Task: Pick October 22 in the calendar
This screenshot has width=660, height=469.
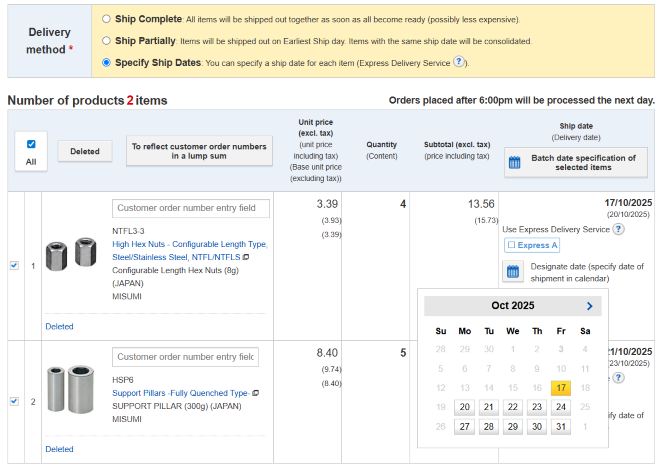Action: [512, 407]
